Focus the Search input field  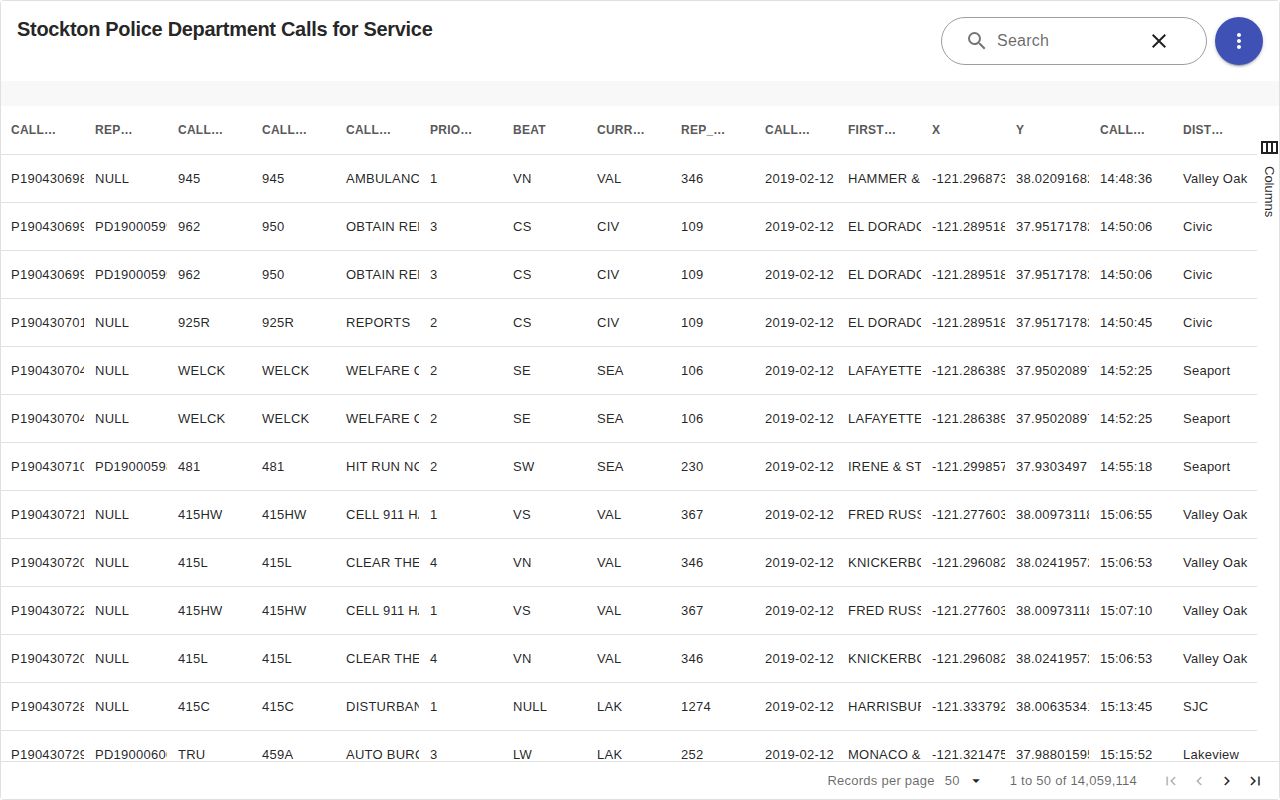(1065, 41)
